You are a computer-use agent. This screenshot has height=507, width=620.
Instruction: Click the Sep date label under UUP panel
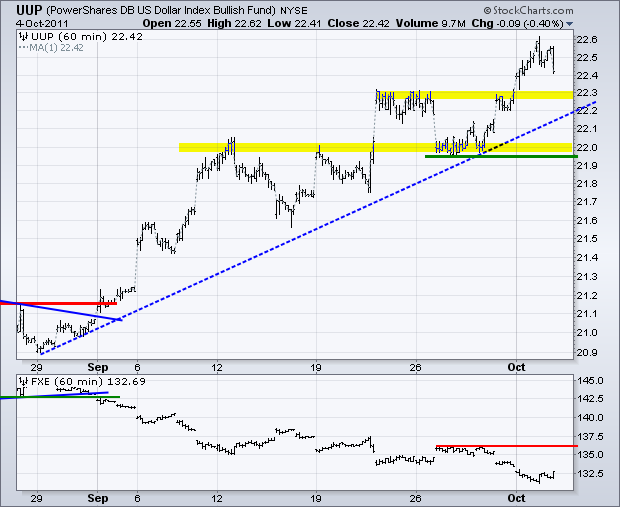[98, 367]
